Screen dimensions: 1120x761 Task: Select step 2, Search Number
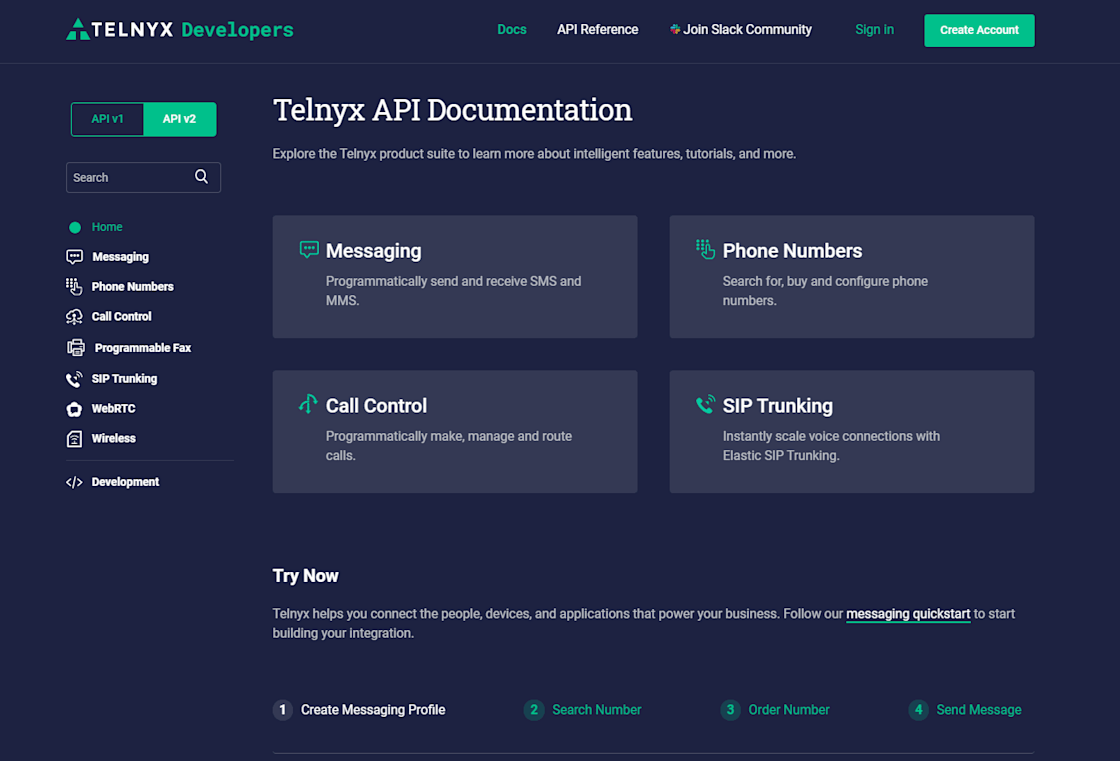583,710
